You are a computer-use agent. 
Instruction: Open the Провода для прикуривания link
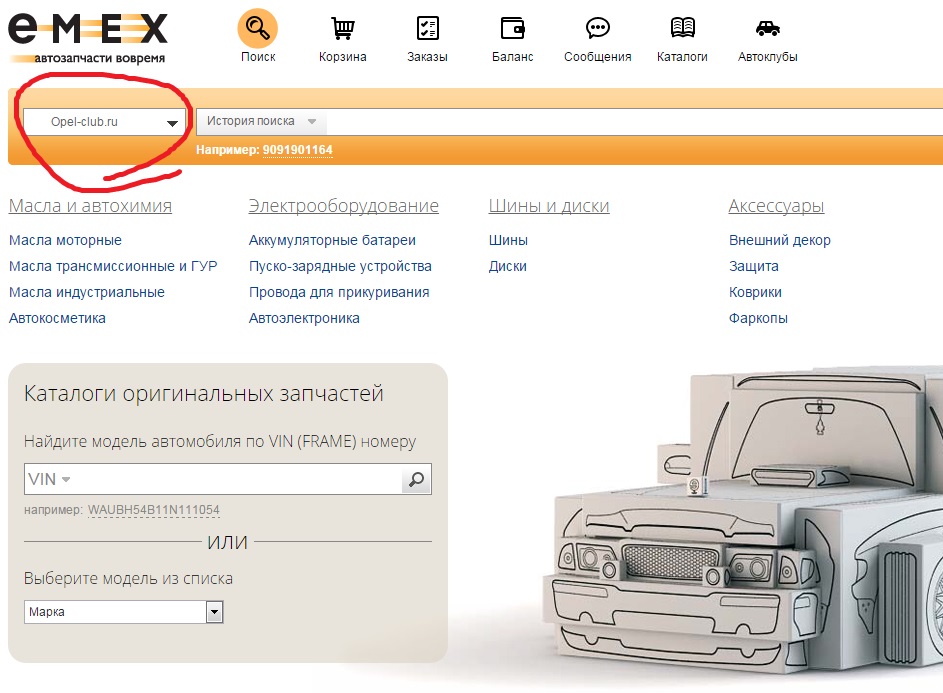339,292
